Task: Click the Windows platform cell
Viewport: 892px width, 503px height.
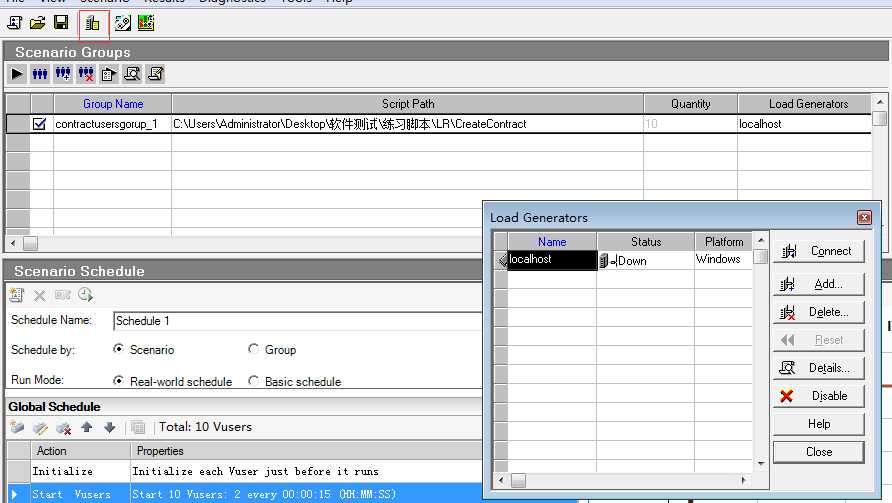Action: point(724,259)
